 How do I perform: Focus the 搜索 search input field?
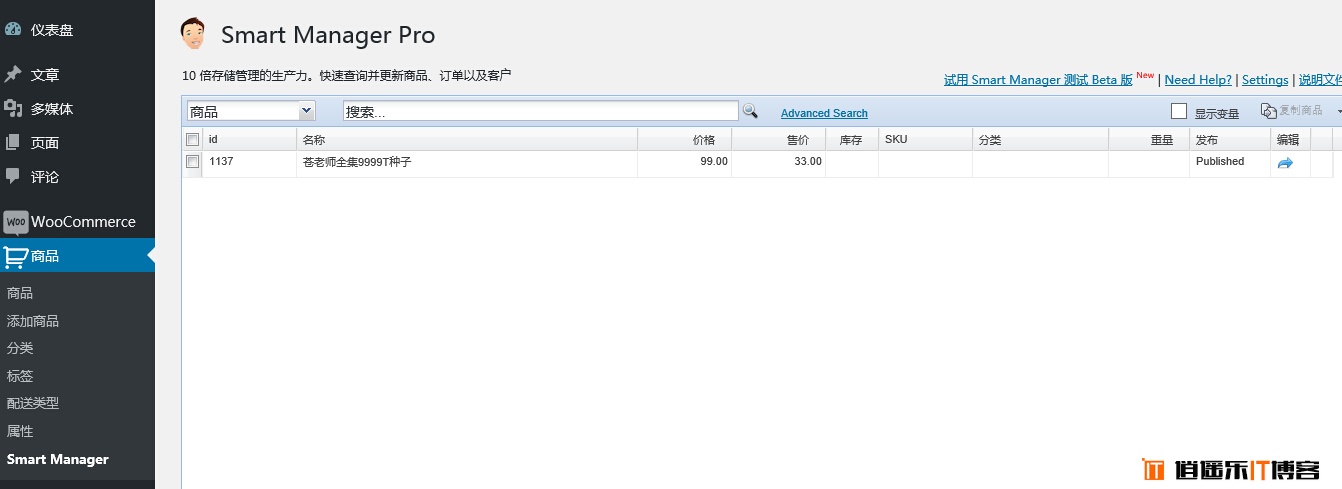click(x=541, y=111)
